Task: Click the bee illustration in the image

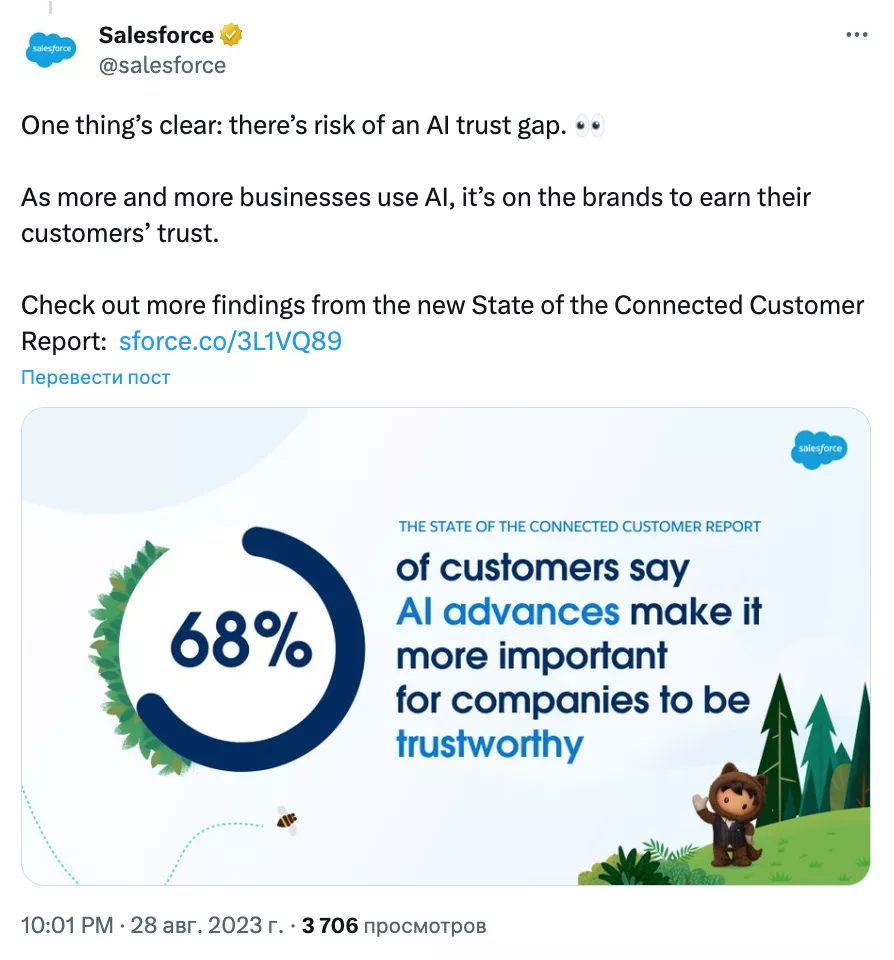Action: pyautogui.click(x=288, y=821)
